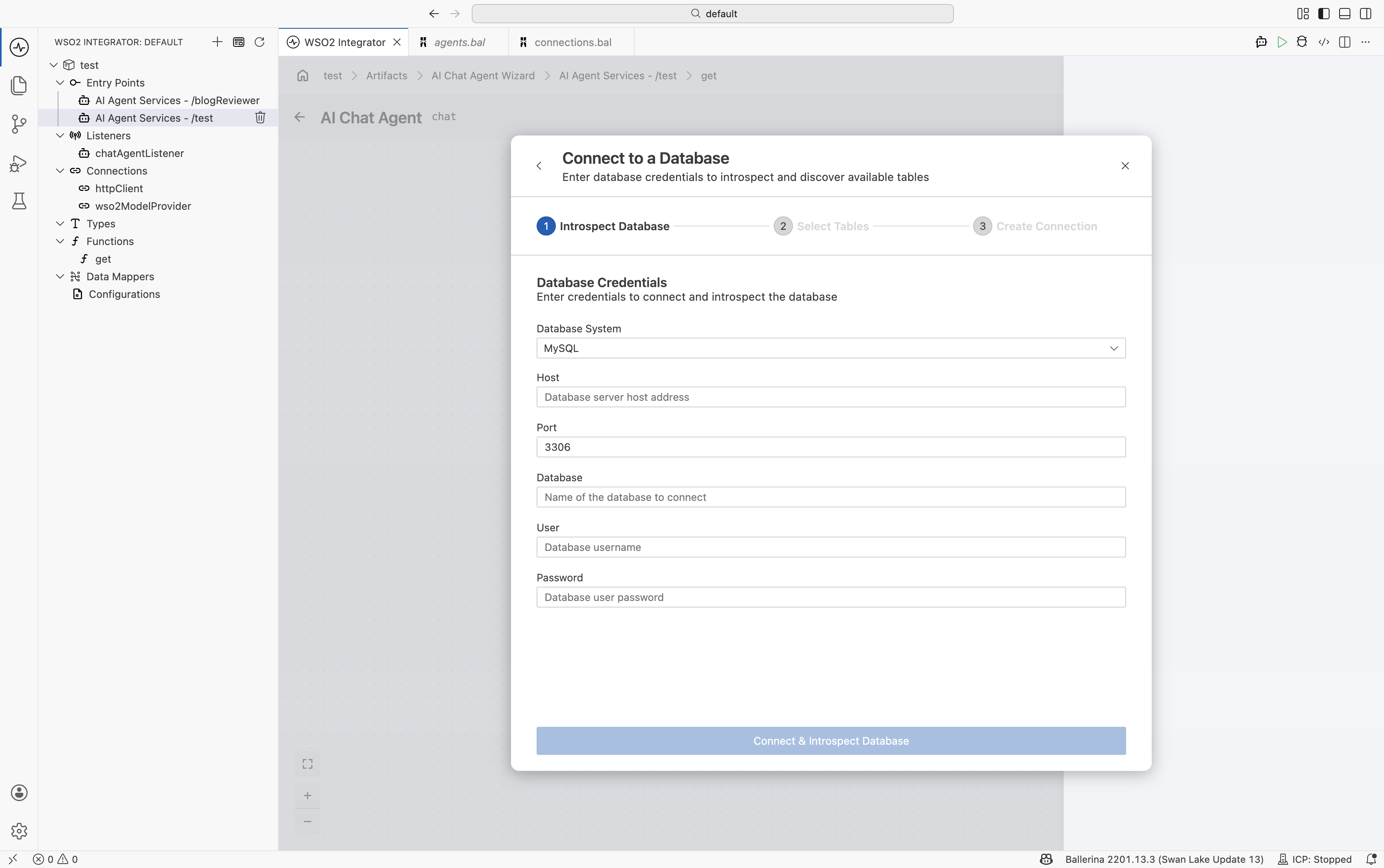The height and width of the screenshot is (868, 1384).
Task: Open Configurations in project tree
Action: pos(124,295)
